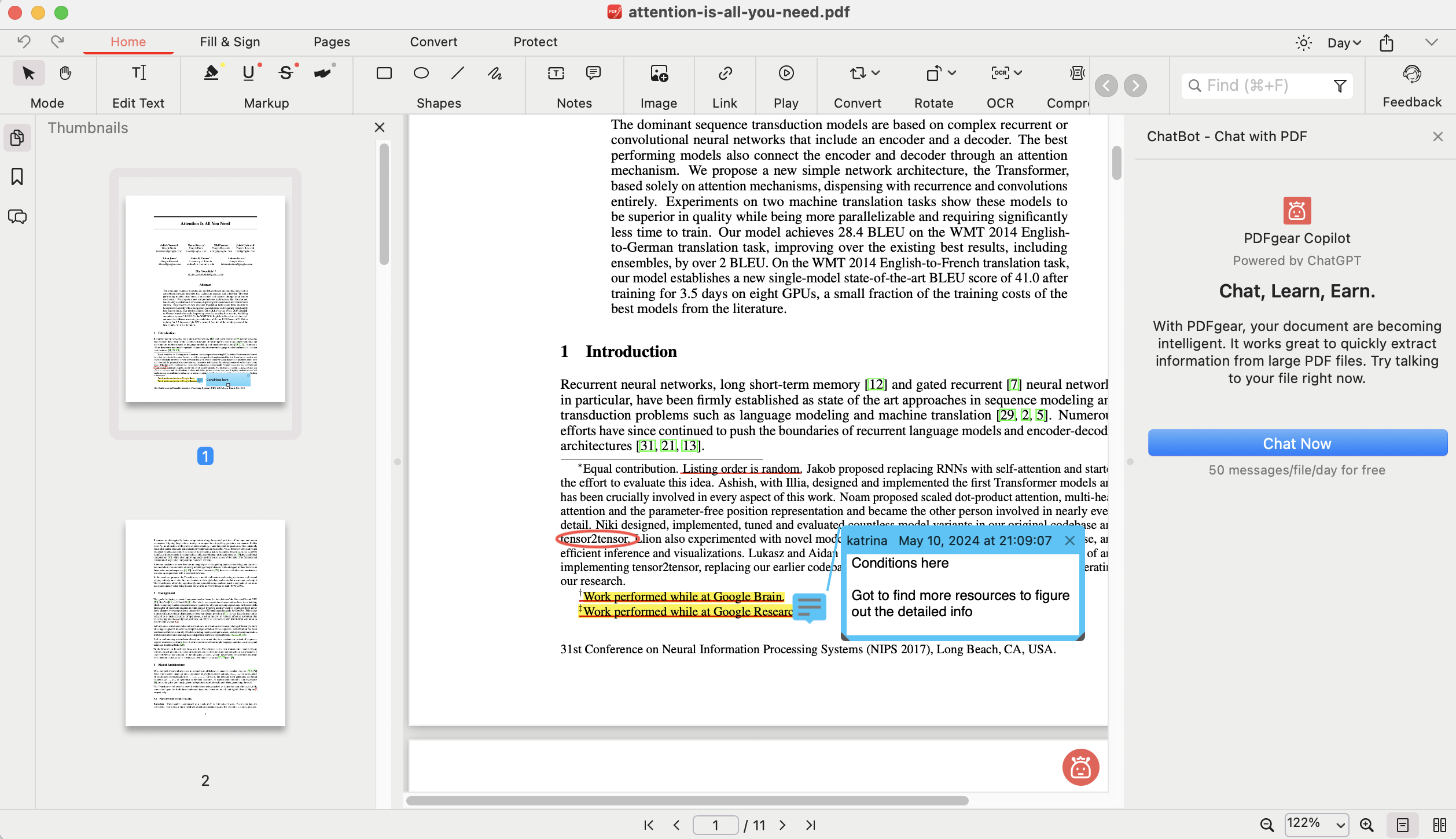This screenshot has height=839, width=1456.
Task: Close the Thumbnails panel
Action: pyautogui.click(x=380, y=127)
